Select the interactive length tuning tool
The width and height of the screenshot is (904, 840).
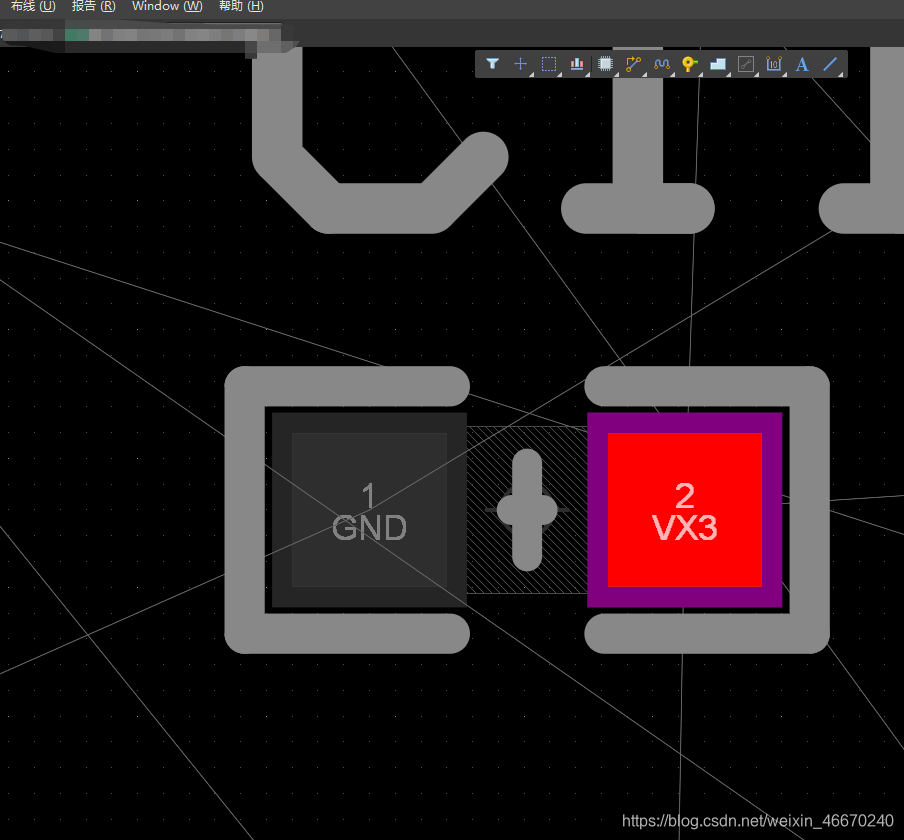(x=661, y=64)
